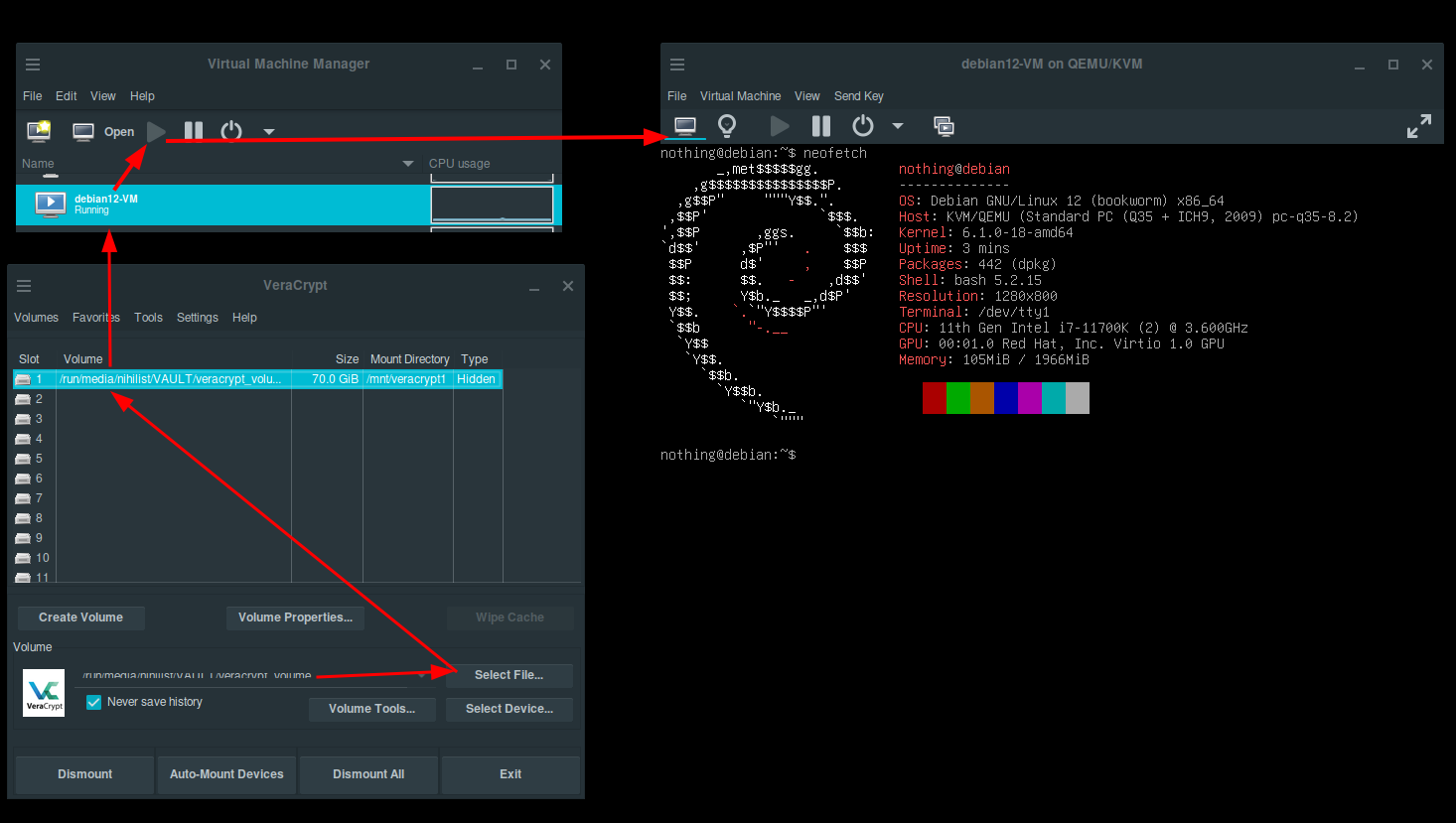Open View menu in debian12-VM window
This screenshot has width=1456, height=823.
pos(807,96)
